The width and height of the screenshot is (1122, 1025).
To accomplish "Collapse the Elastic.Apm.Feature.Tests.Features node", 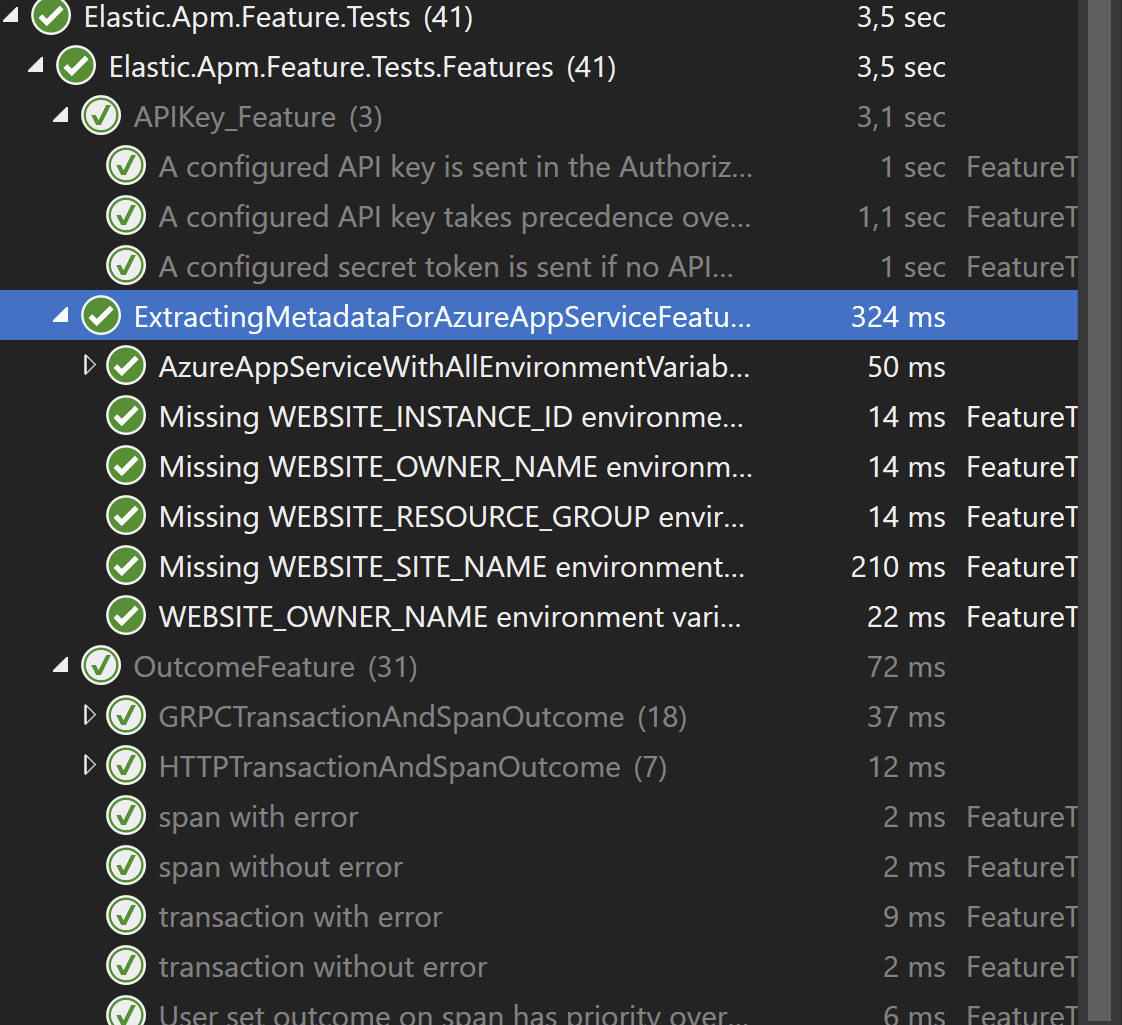I will [x=36, y=66].
